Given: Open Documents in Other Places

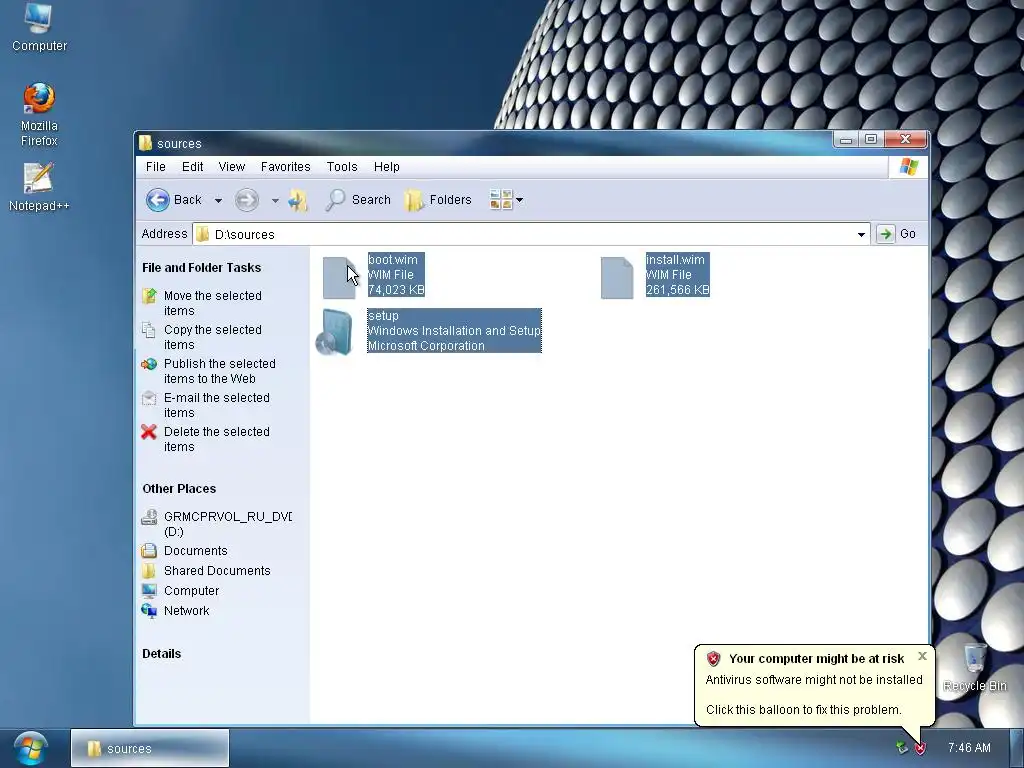Looking at the screenshot, I should click(195, 551).
